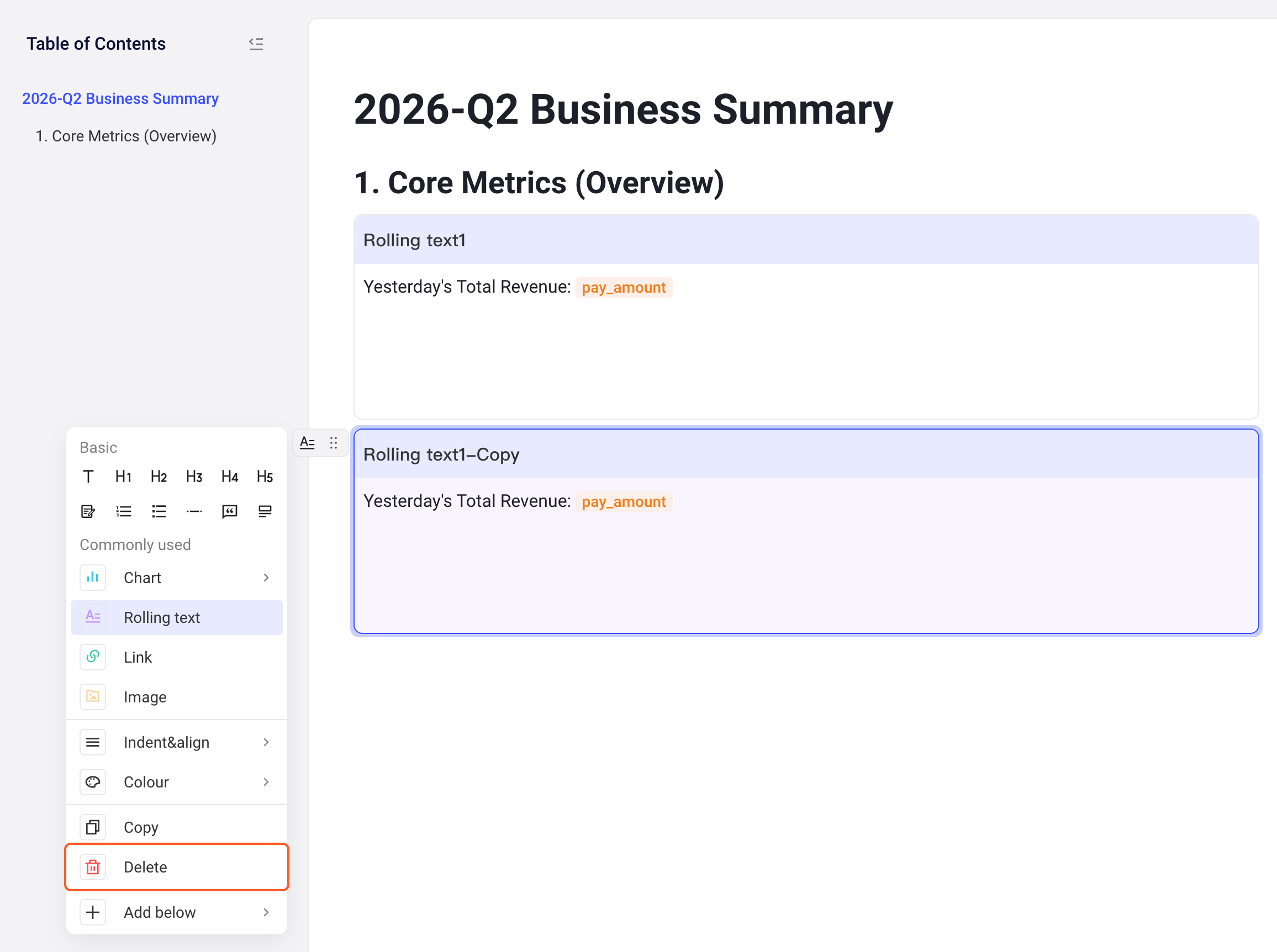
Task: Insert a bulleted list
Action: click(x=159, y=512)
